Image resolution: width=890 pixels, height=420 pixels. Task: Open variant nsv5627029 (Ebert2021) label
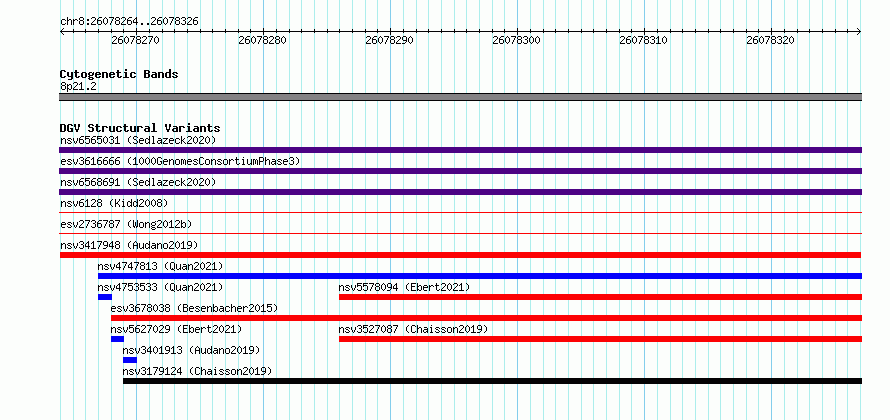176,329
